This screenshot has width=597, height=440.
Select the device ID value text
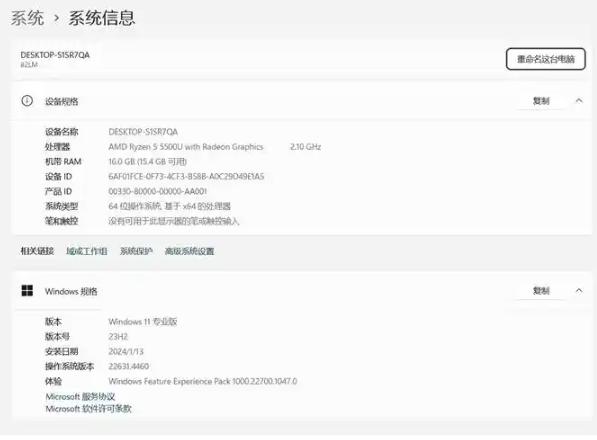pos(186,176)
